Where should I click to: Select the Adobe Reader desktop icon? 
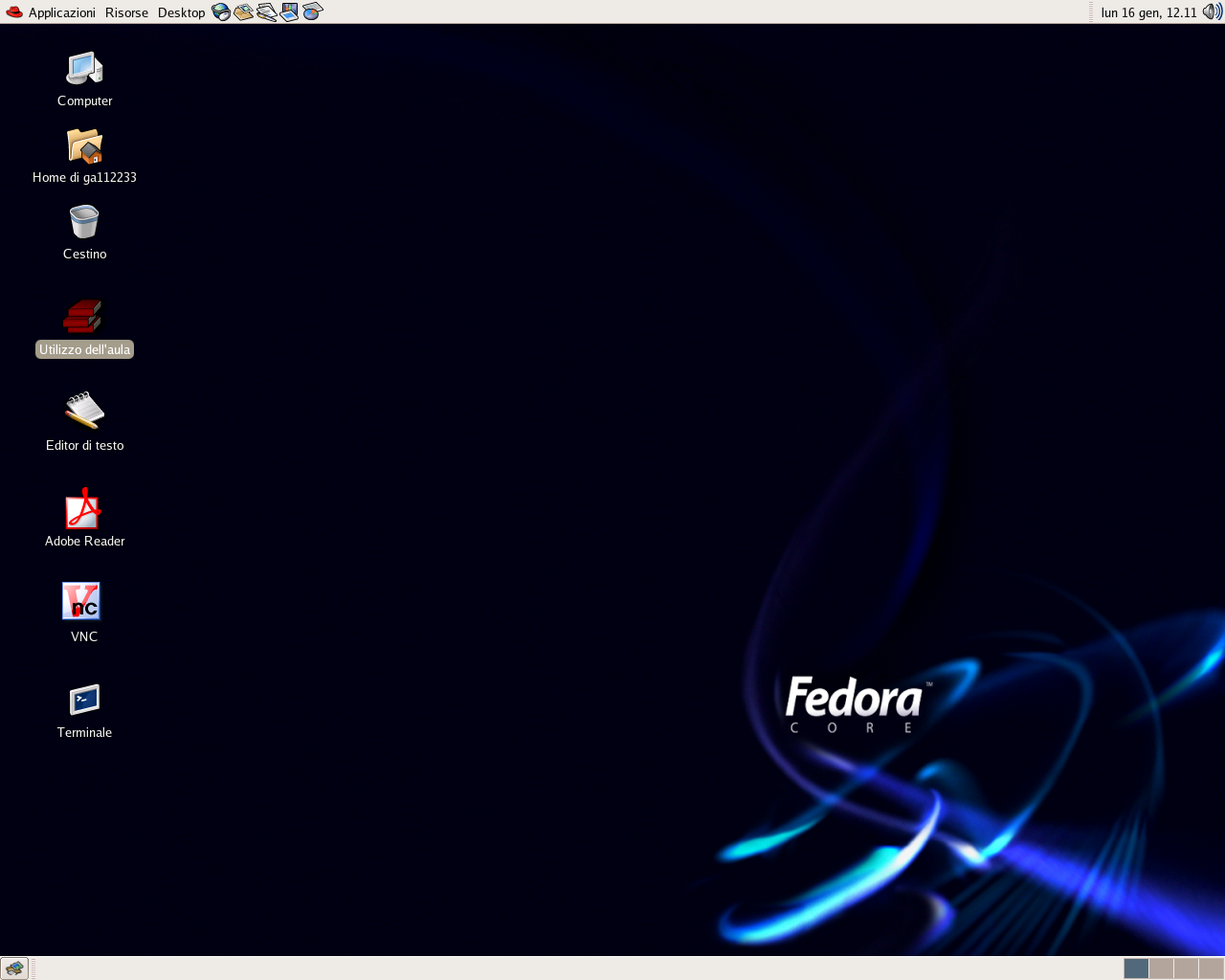tap(84, 508)
